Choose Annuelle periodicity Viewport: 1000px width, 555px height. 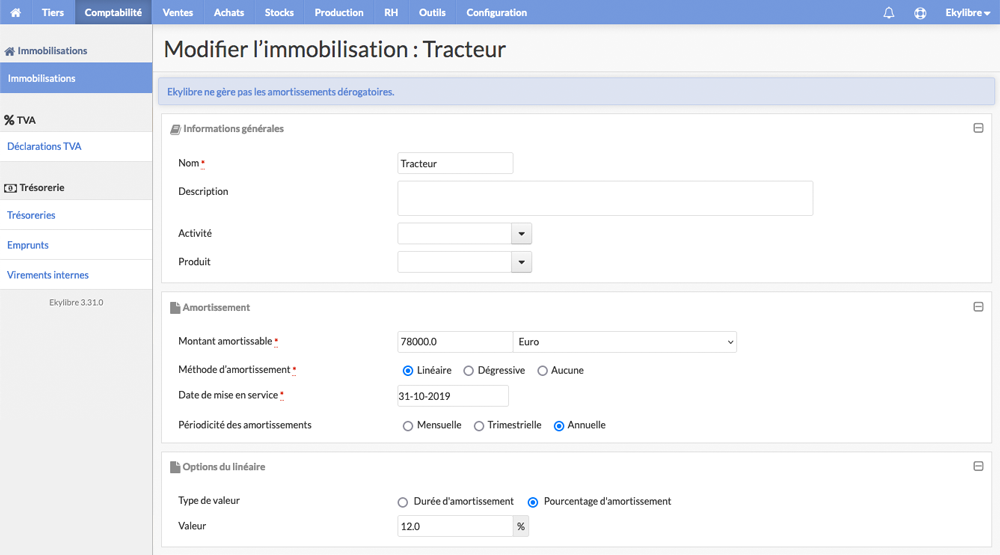point(559,426)
